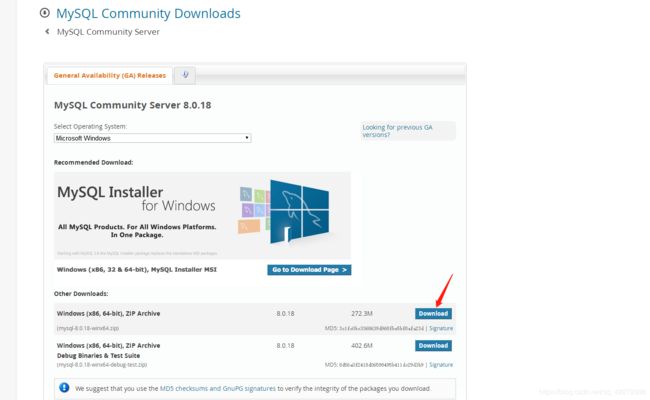
Task: Click the MySQL Installer for Windows banner
Action: [202, 216]
